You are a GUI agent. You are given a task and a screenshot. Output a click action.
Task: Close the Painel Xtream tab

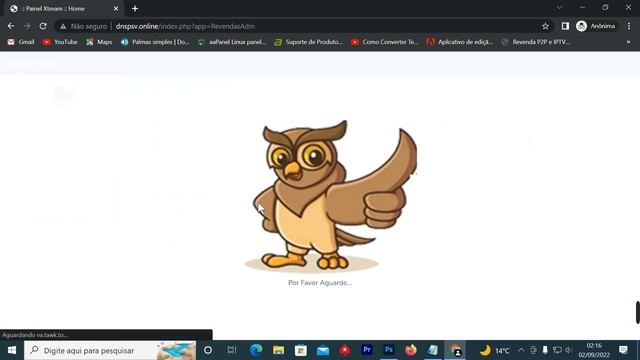(x=116, y=9)
